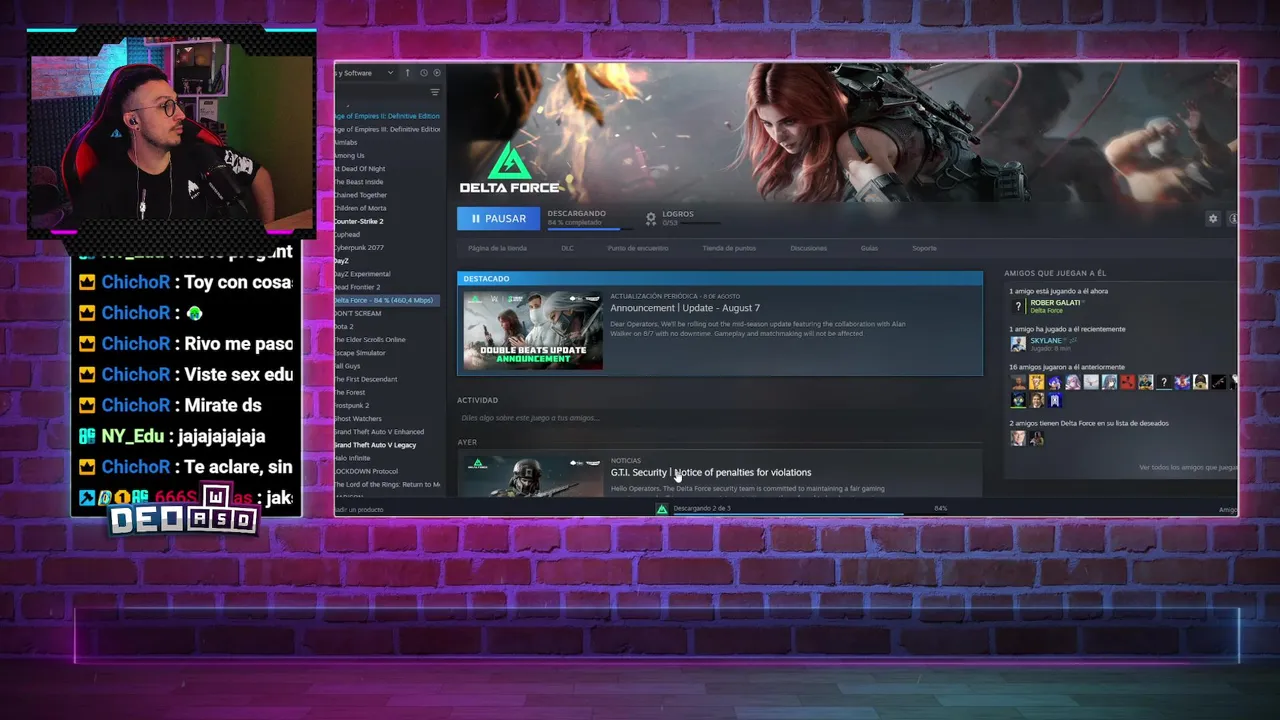The height and width of the screenshot is (720, 1280).
Task: Open the Tienda de puntos tab
Action: point(729,248)
